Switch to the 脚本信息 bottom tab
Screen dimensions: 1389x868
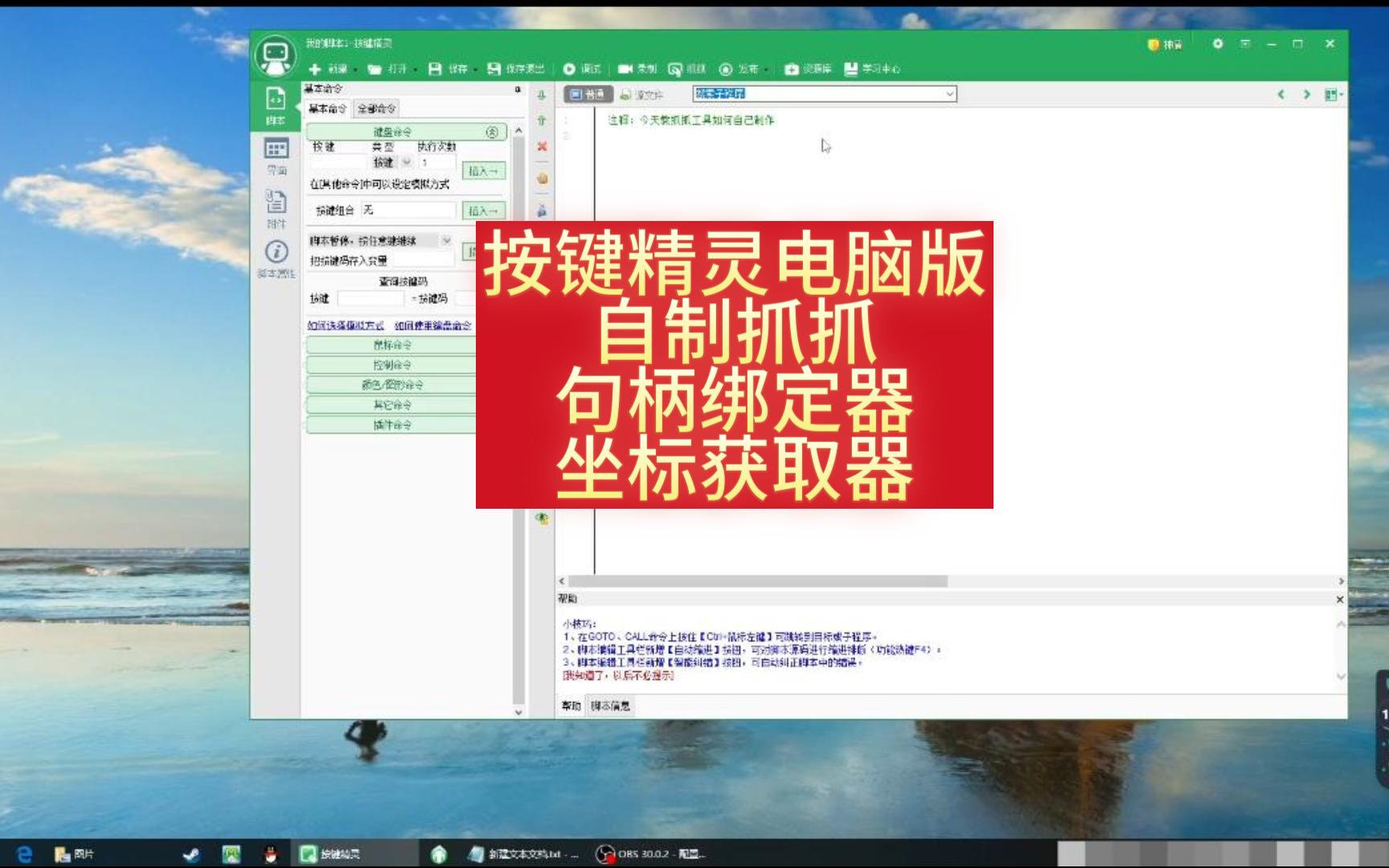[611, 706]
